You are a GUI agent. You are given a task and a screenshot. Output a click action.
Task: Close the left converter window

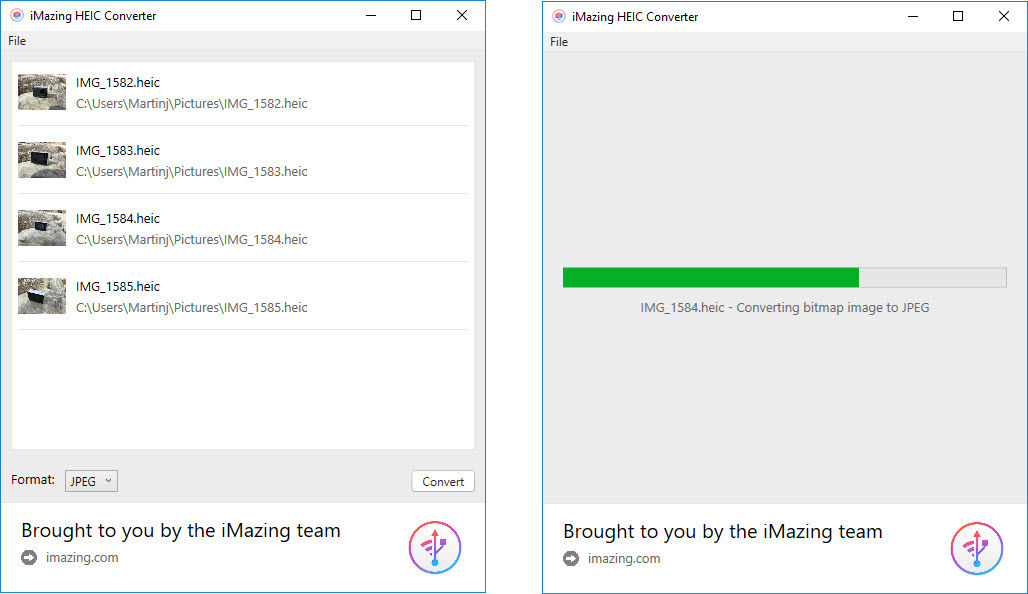(462, 15)
